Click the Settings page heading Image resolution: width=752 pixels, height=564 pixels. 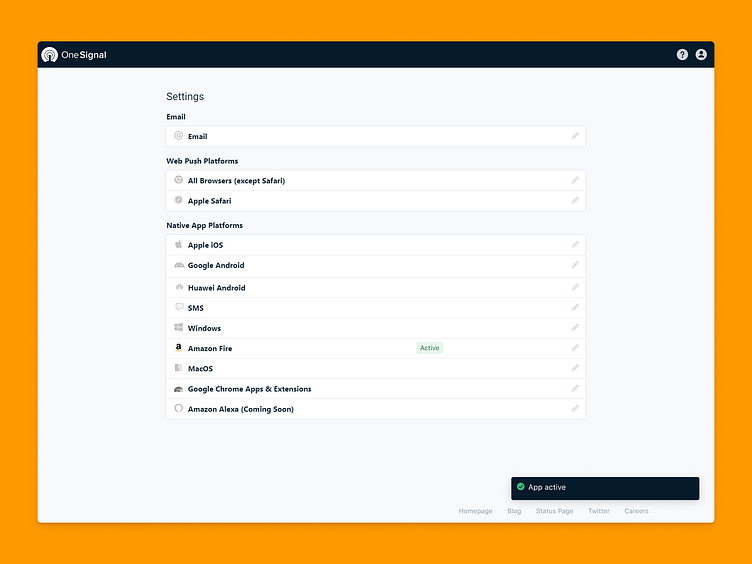click(185, 96)
